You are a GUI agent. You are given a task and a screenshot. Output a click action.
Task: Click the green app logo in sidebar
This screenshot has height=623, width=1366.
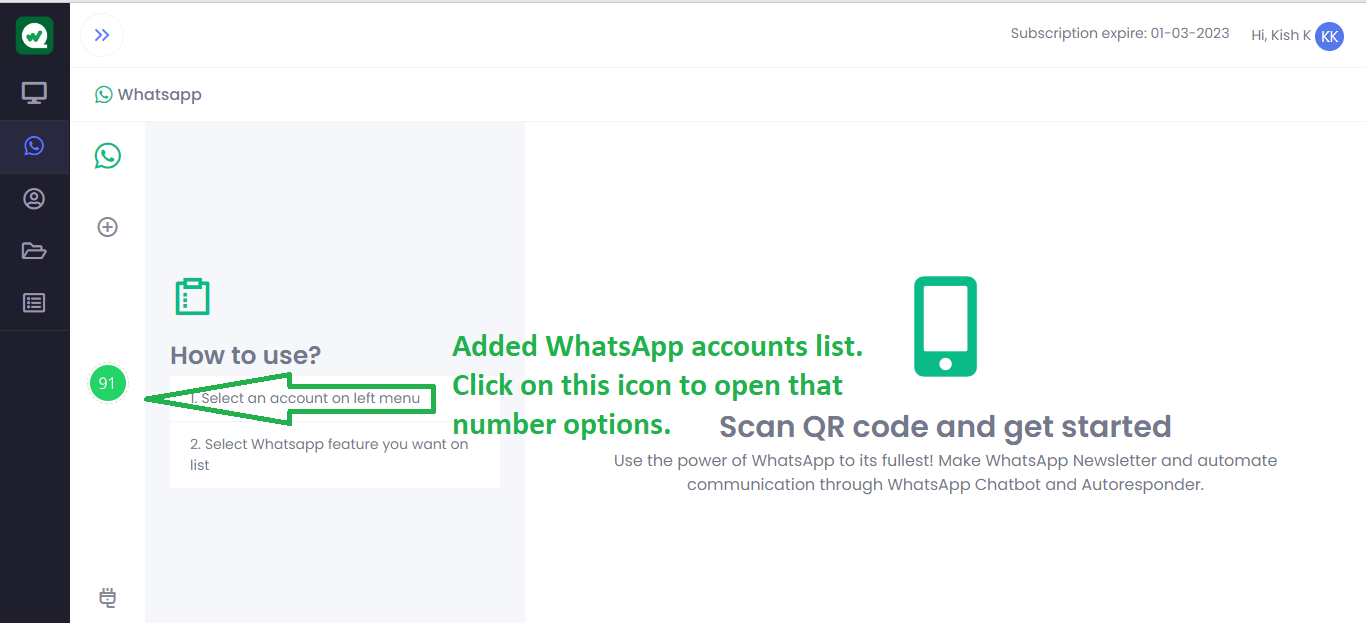tap(34, 36)
